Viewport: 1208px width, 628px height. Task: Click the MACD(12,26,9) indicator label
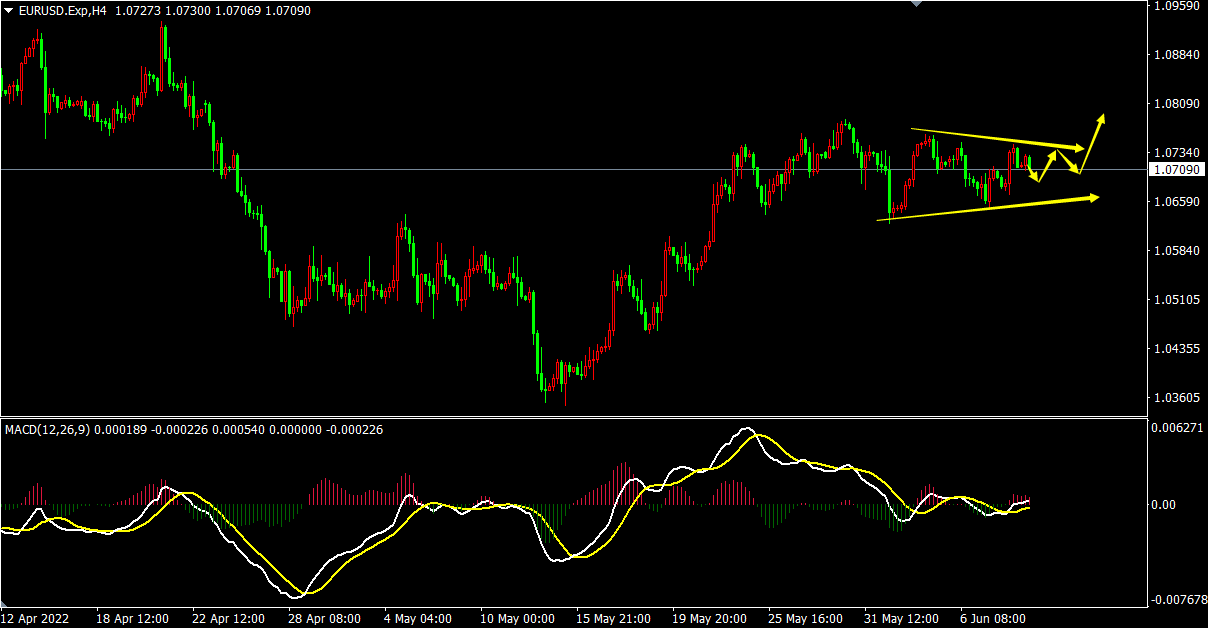(x=48, y=430)
